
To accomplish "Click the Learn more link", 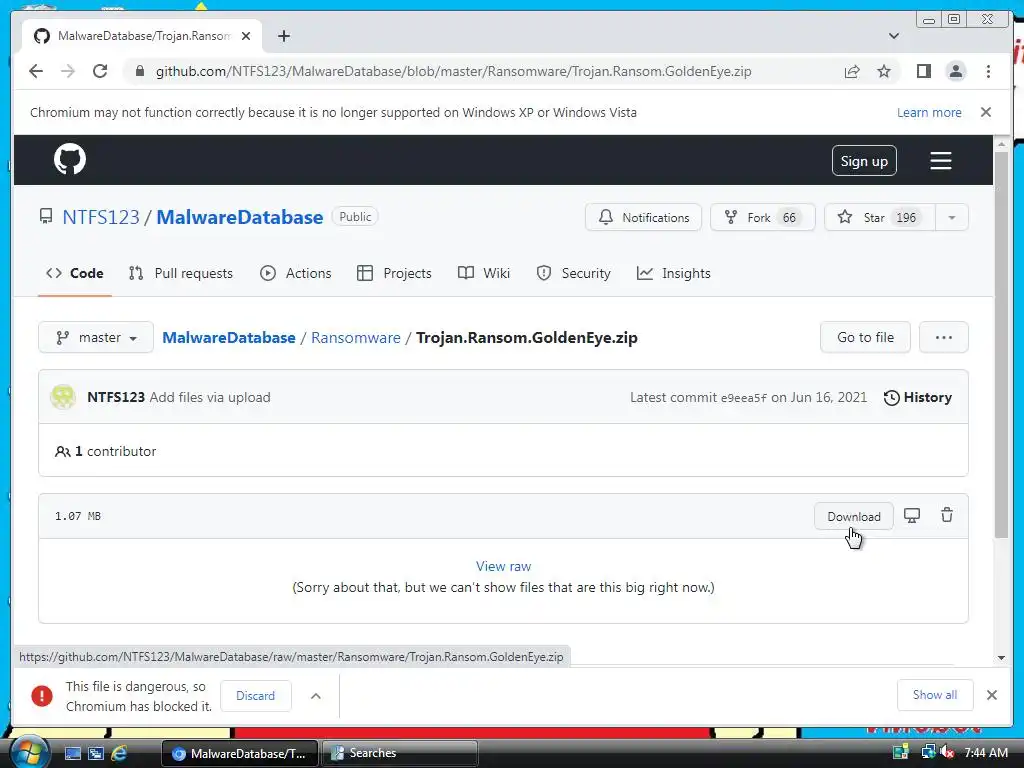I will 929,112.
